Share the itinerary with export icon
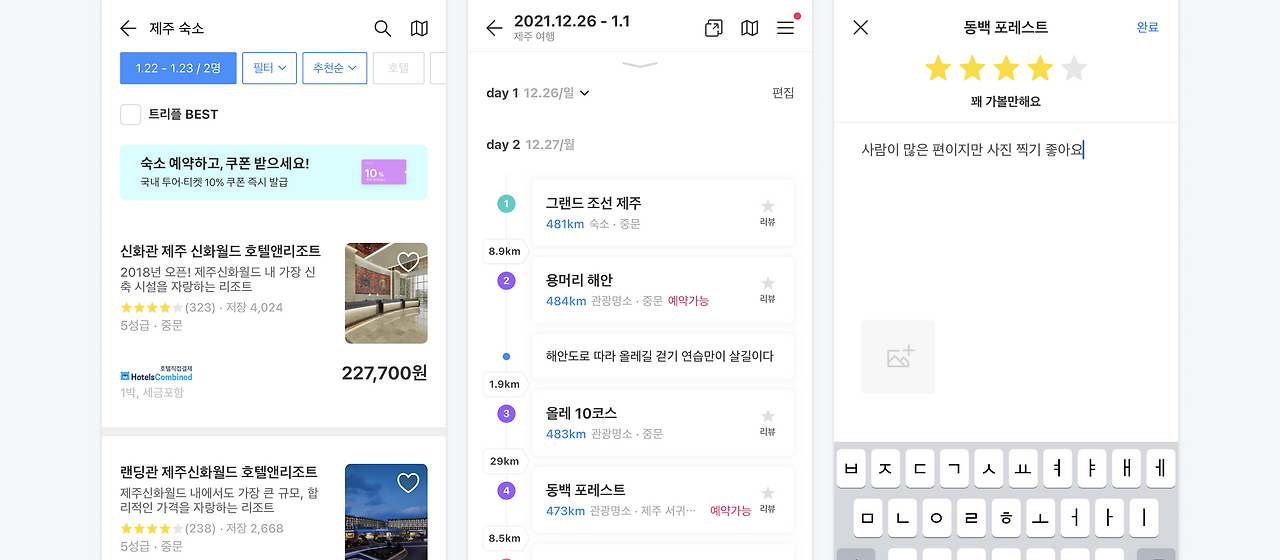Screen dimensions: 1280x560 coord(713,28)
